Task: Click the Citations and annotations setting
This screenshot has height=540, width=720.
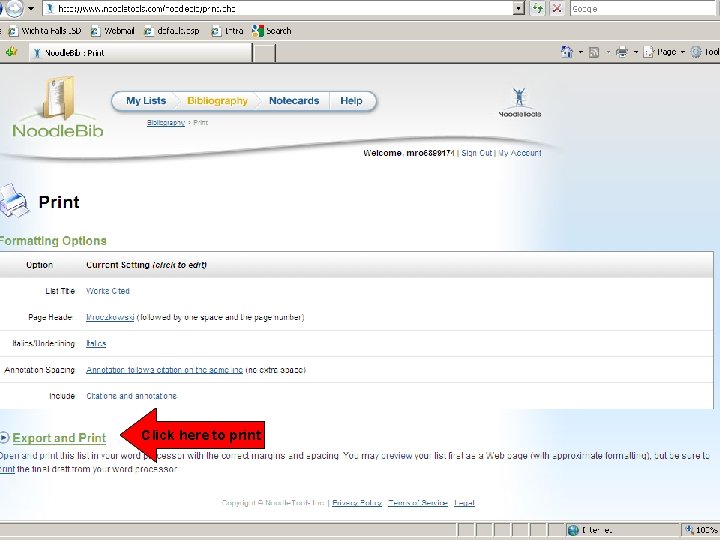Action: [131, 396]
